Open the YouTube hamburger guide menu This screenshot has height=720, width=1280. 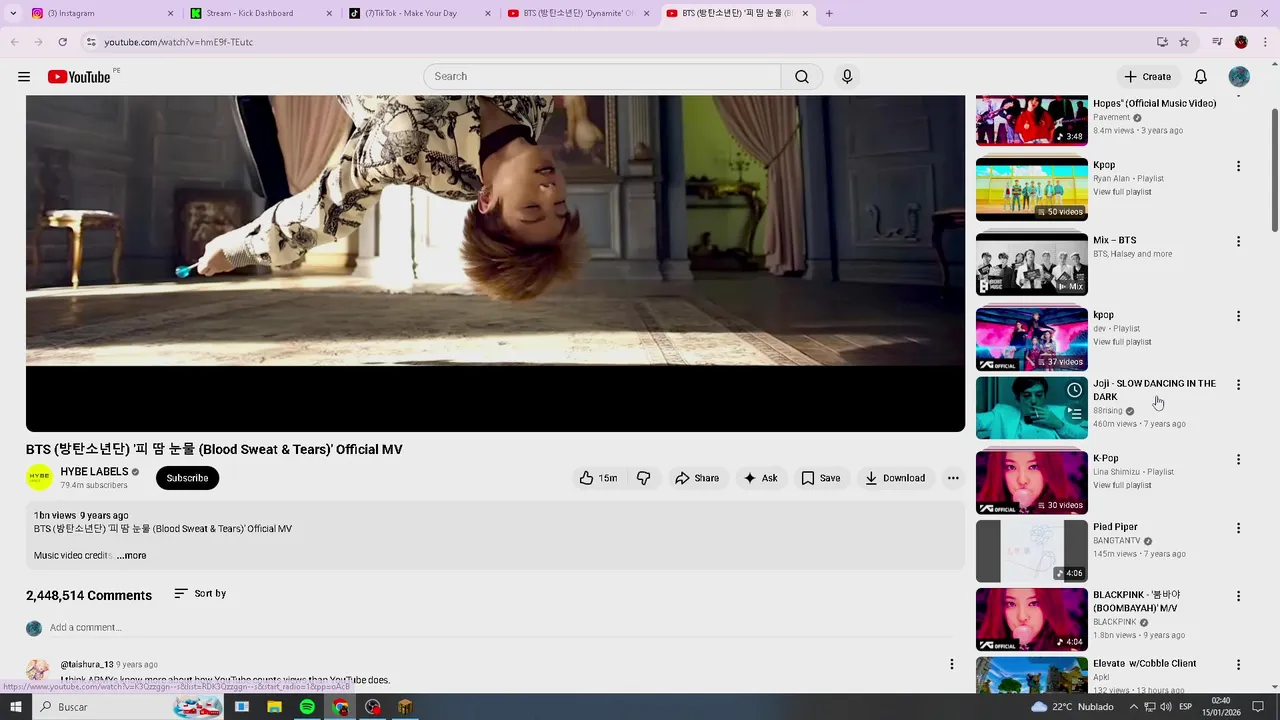[x=24, y=77]
